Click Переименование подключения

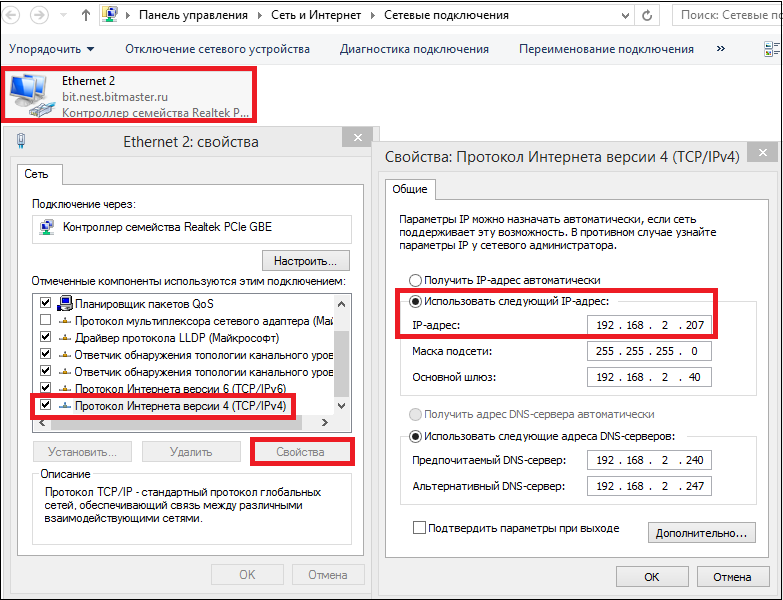point(606,49)
